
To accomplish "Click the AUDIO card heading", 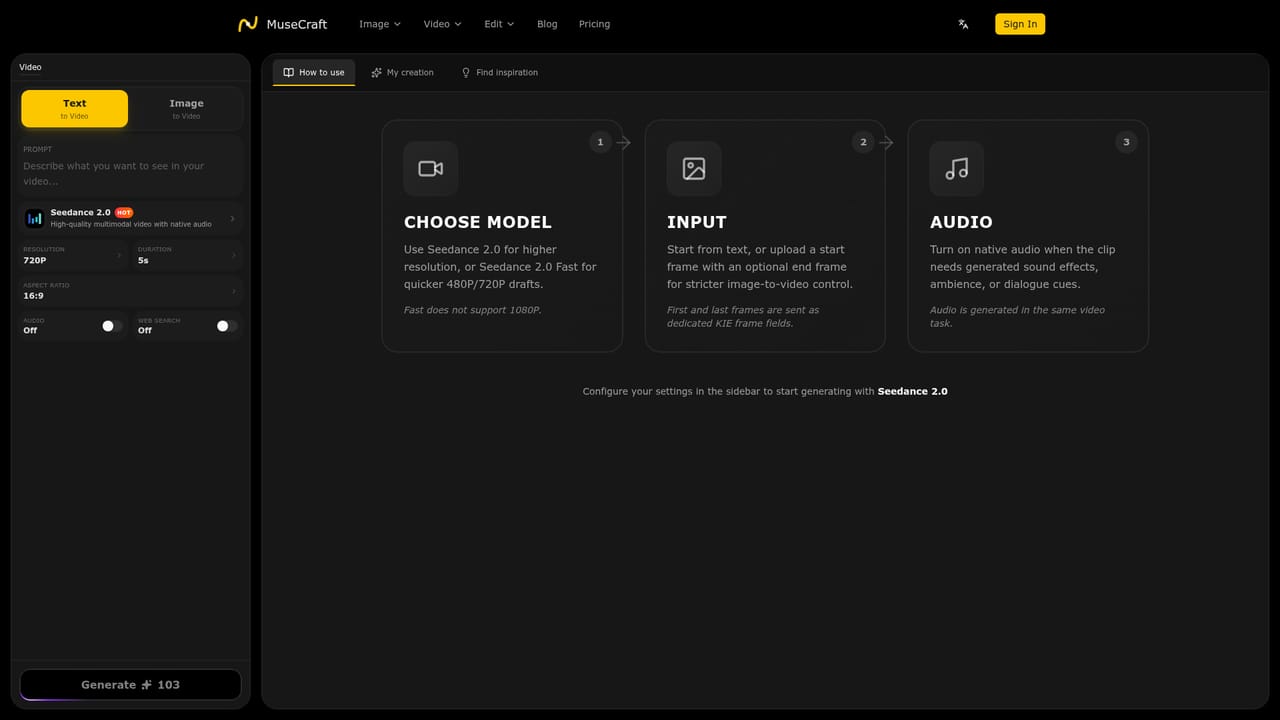I will pos(961,222).
